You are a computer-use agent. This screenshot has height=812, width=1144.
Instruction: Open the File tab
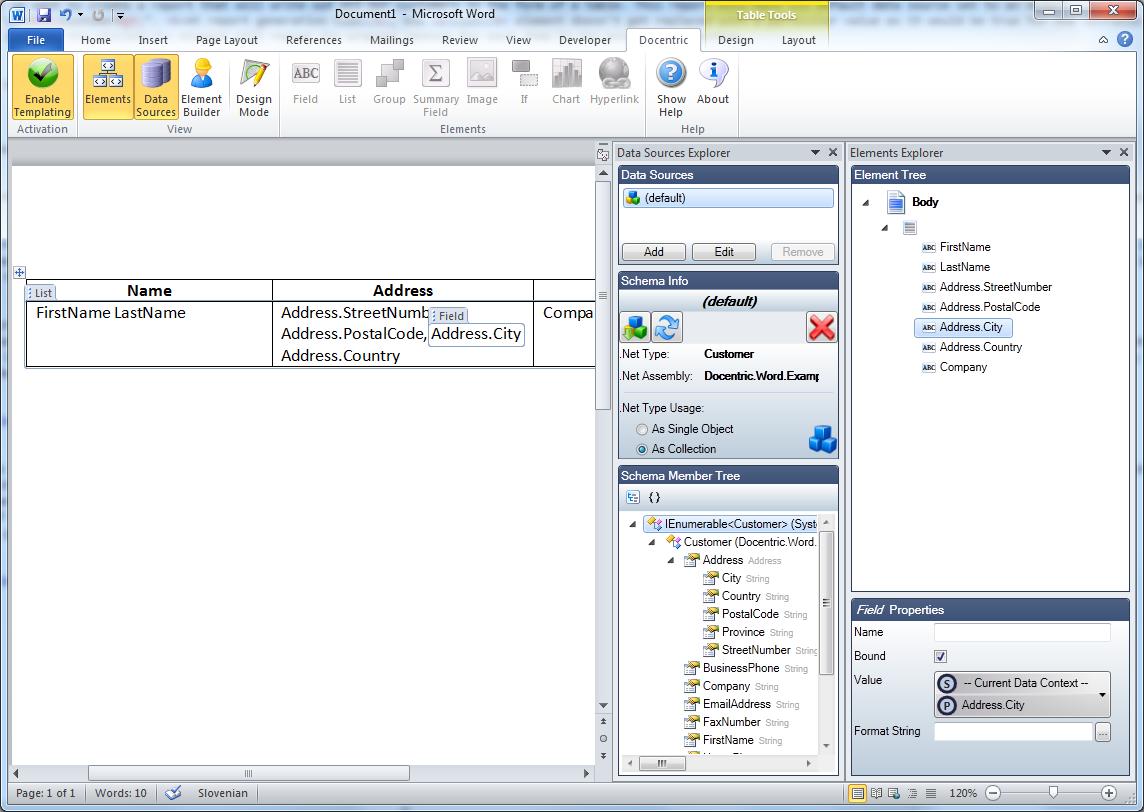click(36, 40)
